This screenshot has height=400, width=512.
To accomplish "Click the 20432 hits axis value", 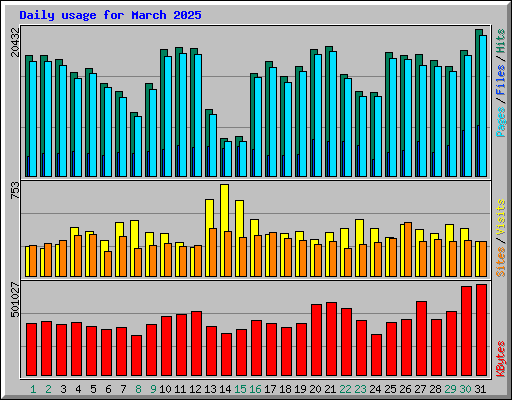I will click(15, 42).
